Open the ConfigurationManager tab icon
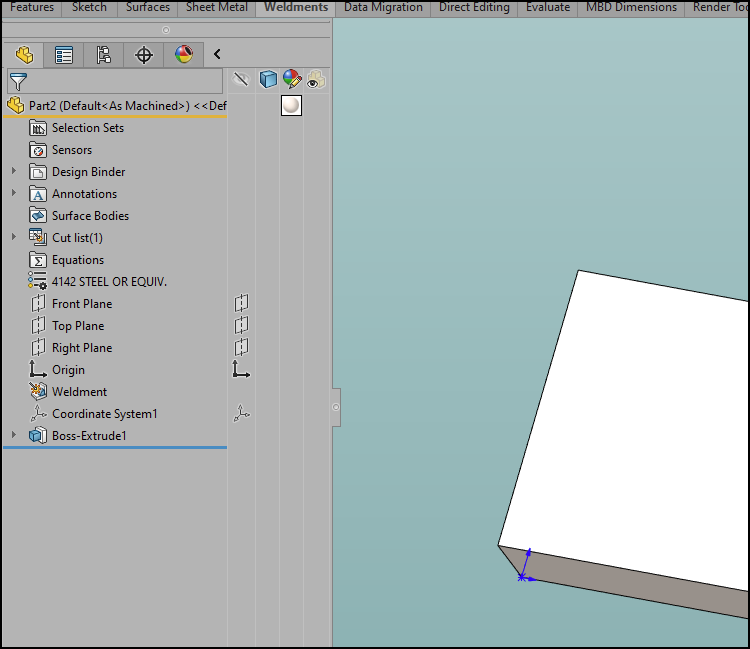 coord(103,55)
